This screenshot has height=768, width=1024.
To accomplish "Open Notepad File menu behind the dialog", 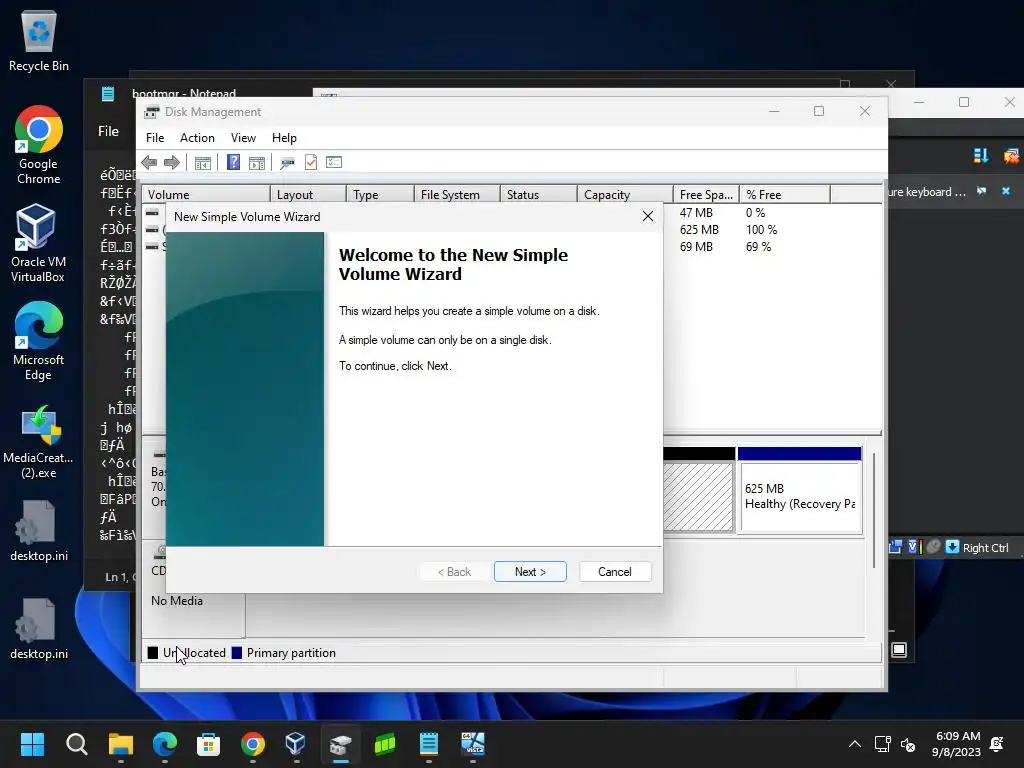I will click(108, 131).
